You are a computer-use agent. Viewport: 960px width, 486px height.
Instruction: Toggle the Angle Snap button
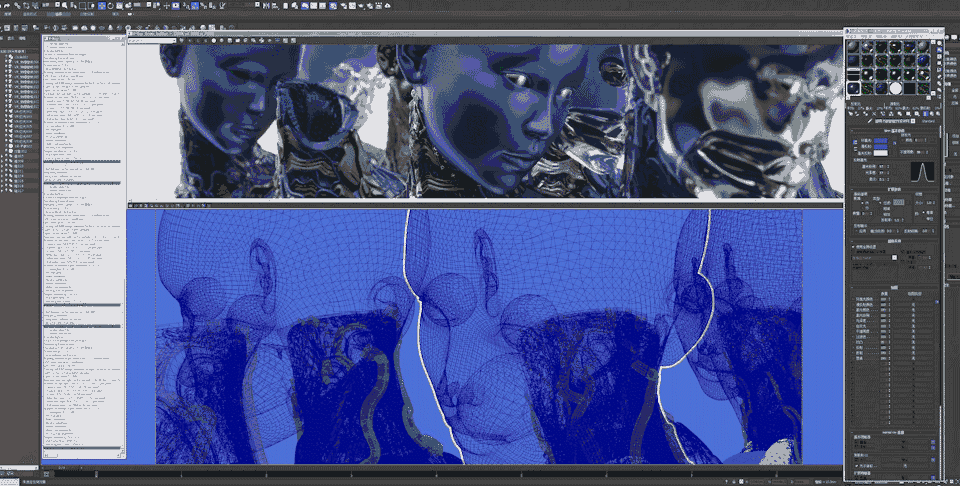tap(195, 6)
